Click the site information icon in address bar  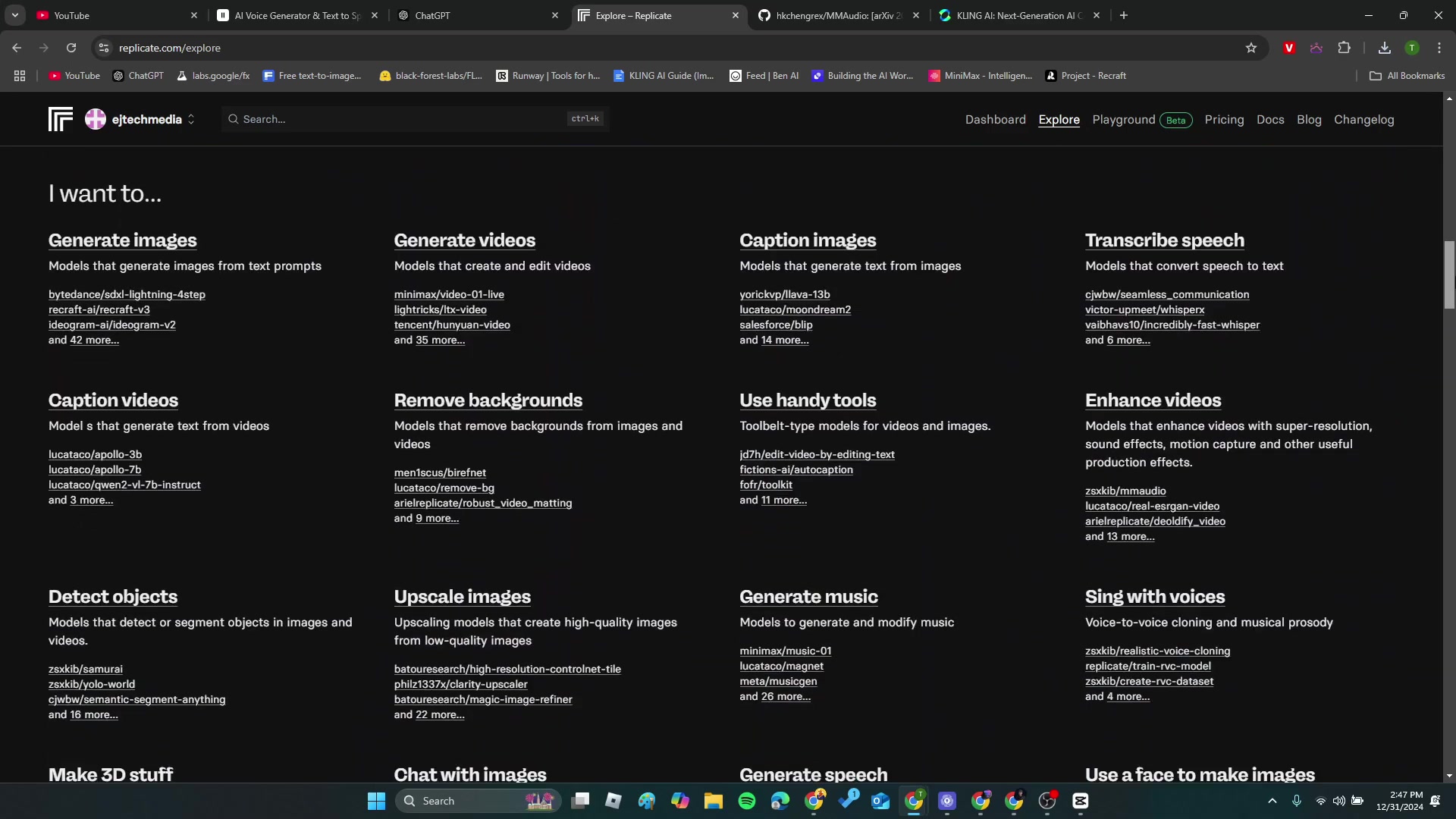click(104, 48)
